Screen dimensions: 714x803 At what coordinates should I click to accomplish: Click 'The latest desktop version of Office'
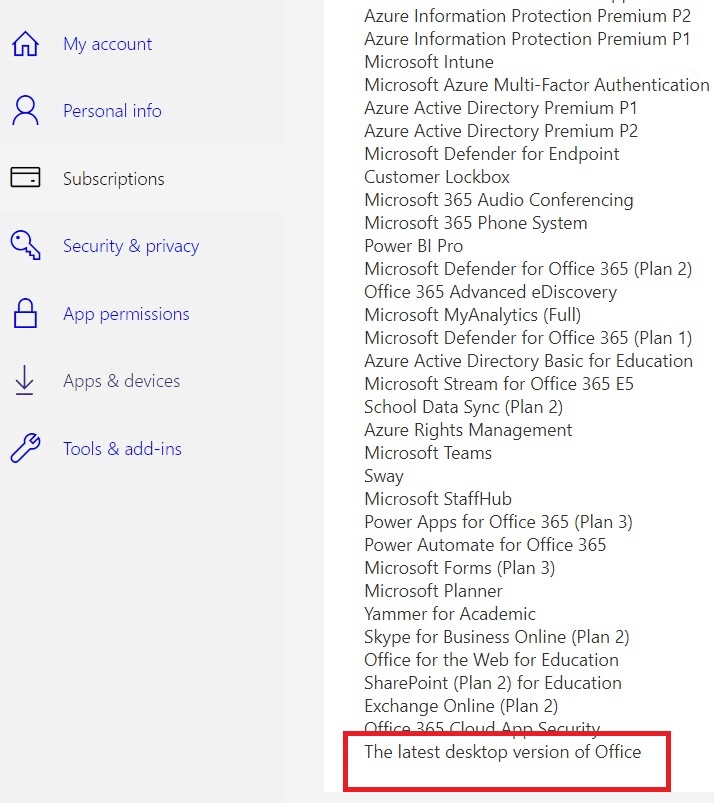pos(502,752)
